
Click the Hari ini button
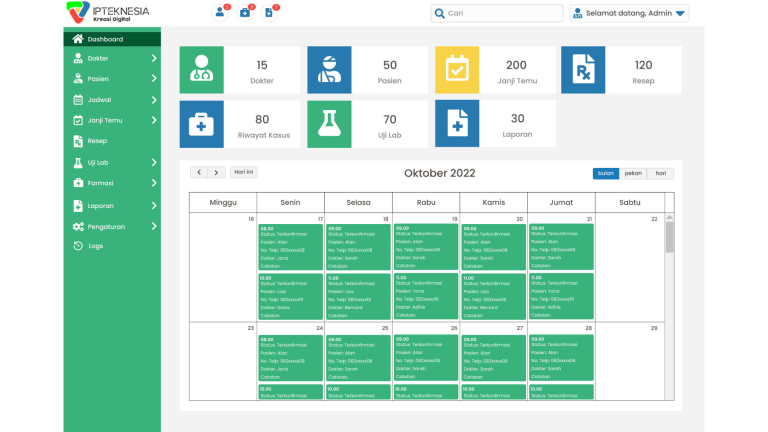(x=243, y=172)
